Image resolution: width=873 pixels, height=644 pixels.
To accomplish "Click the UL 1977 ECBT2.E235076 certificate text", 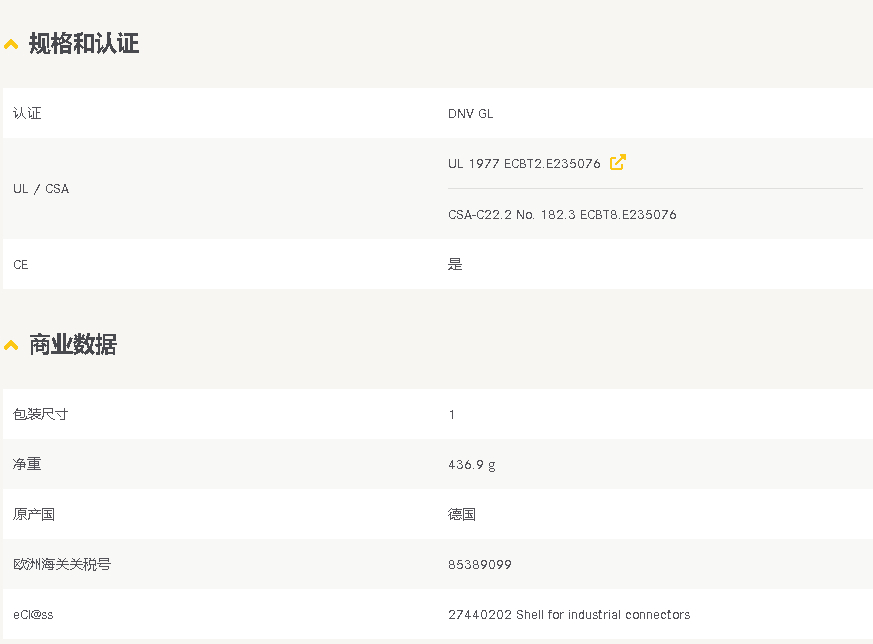I will click(x=524, y=163).
